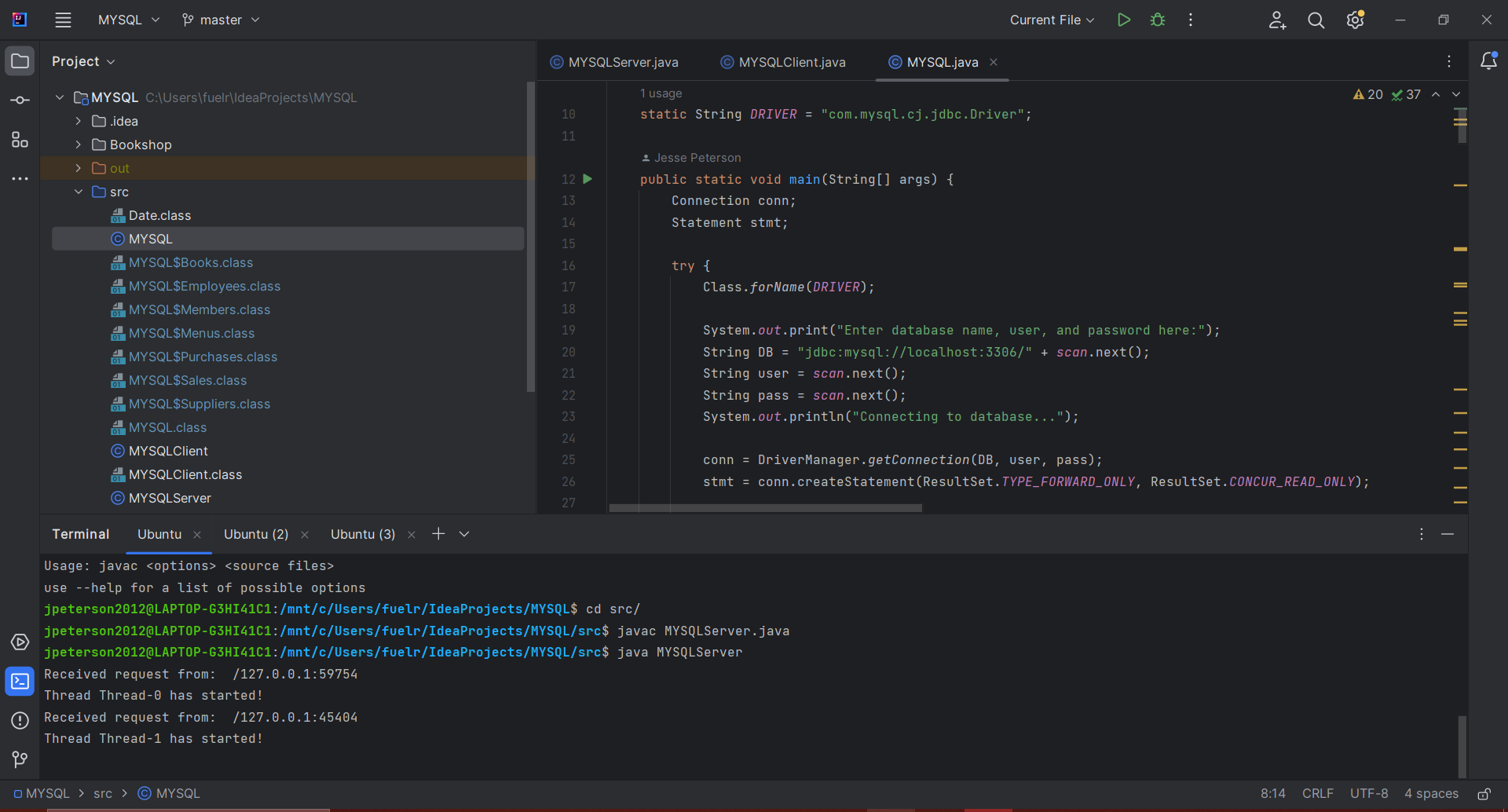Close the Ubuntu (3) terminal tab
The height and width of the screenshot is (812, 1508).
[x=412, y=535]
